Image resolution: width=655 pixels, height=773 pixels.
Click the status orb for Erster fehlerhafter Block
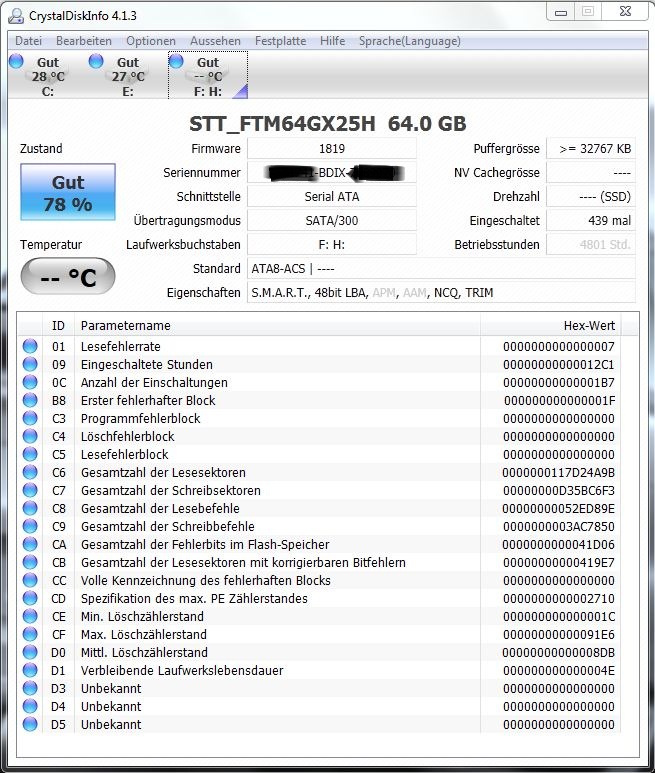[30, 400]
